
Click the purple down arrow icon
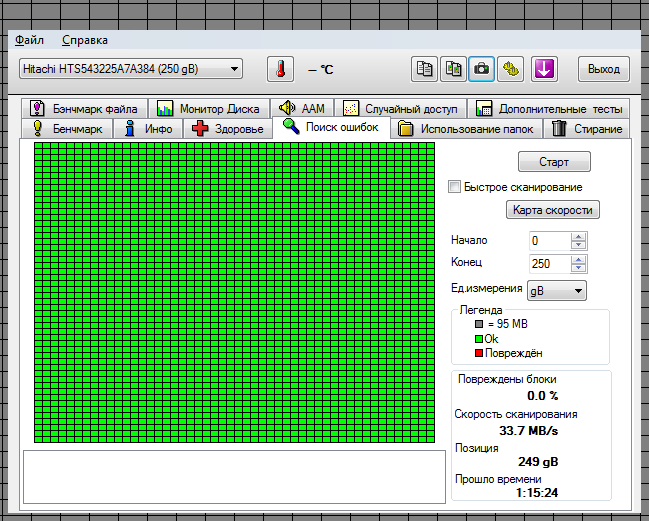(x=544, y=69)
